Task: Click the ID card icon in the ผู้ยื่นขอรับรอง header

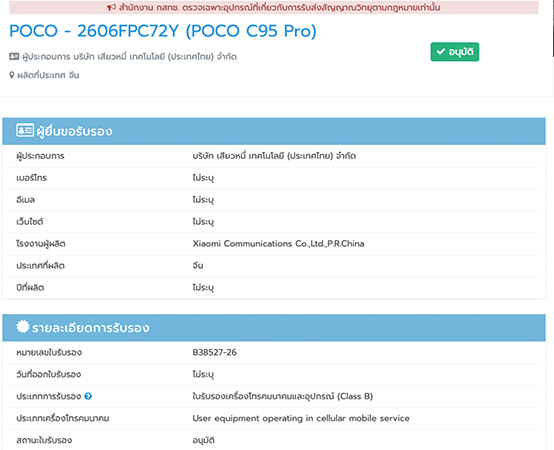Action: (25, 130)
